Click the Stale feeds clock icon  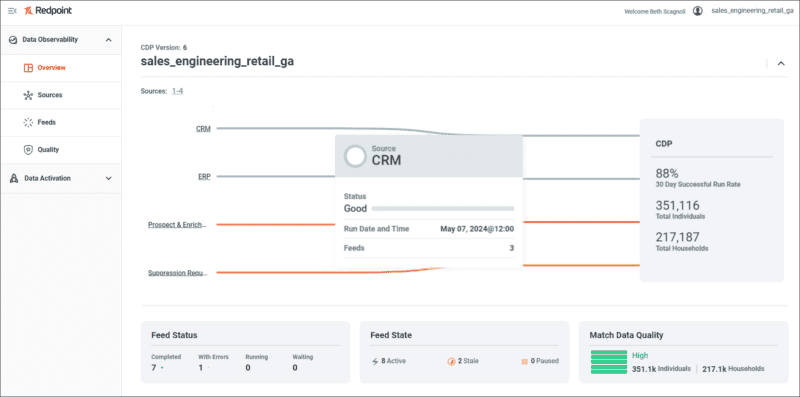[451, 361]
